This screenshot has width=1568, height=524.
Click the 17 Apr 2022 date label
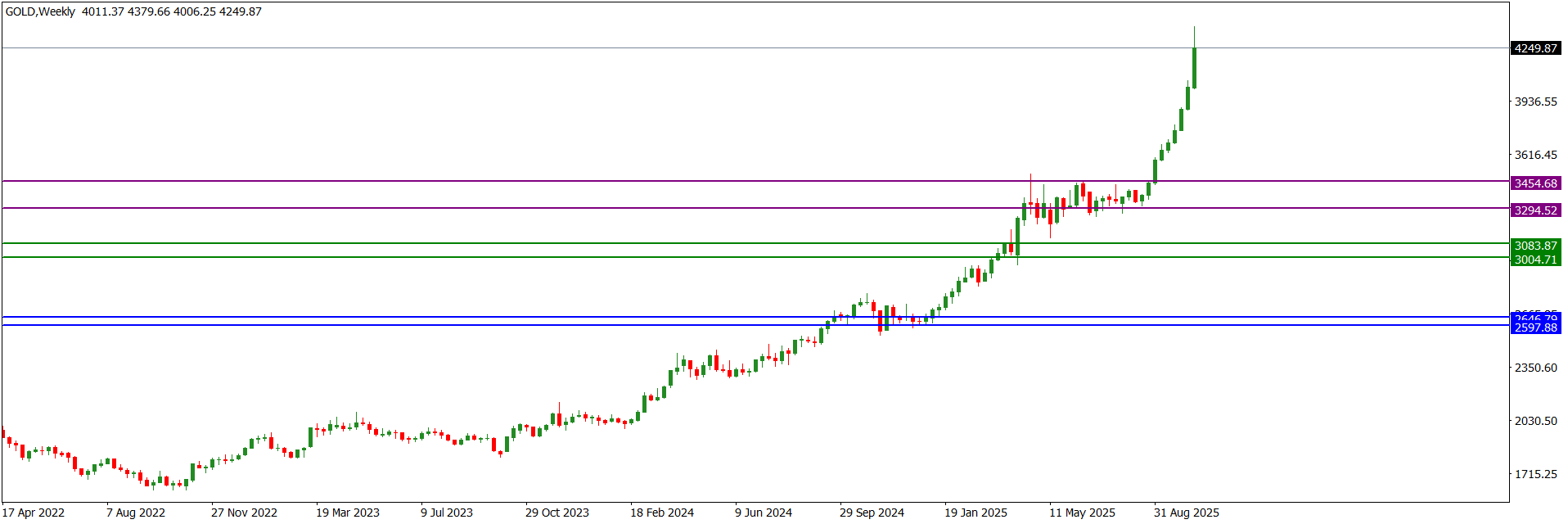pyautogui.click(x=34, y=513)
